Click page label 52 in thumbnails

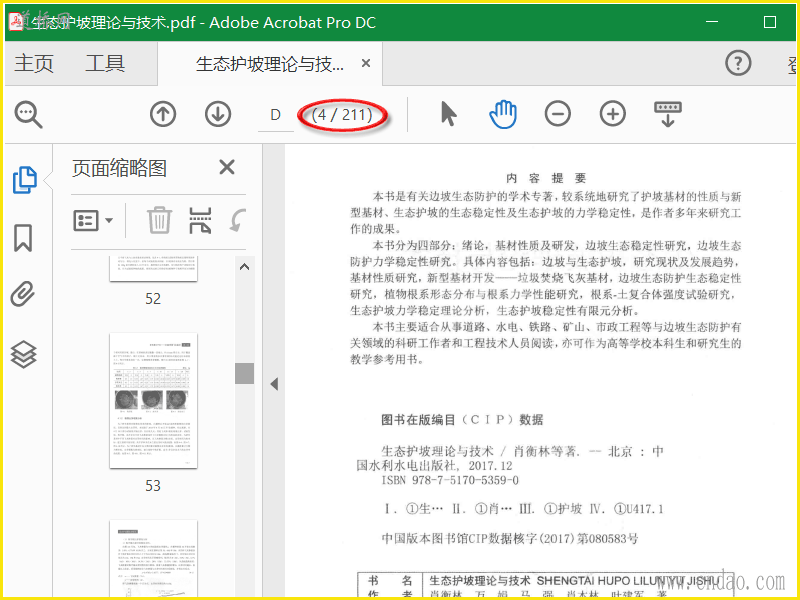[153, 298]
